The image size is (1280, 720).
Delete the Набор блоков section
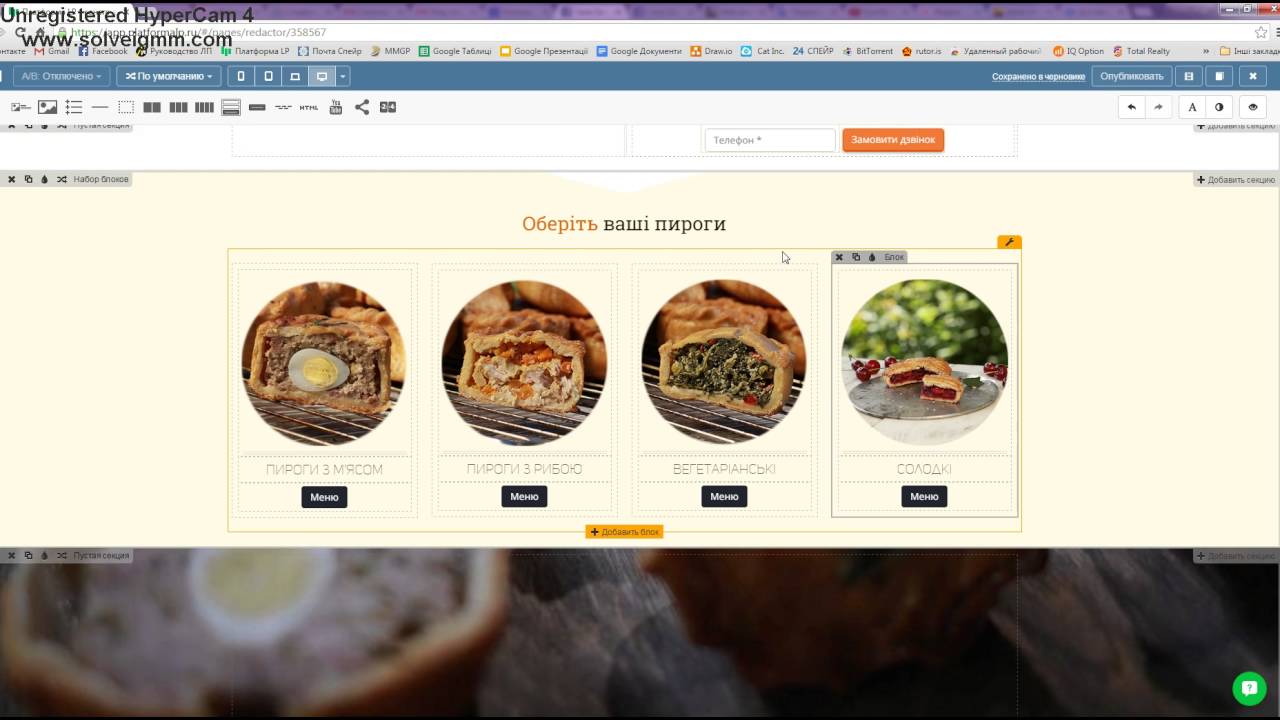click(x=12, y=179)
